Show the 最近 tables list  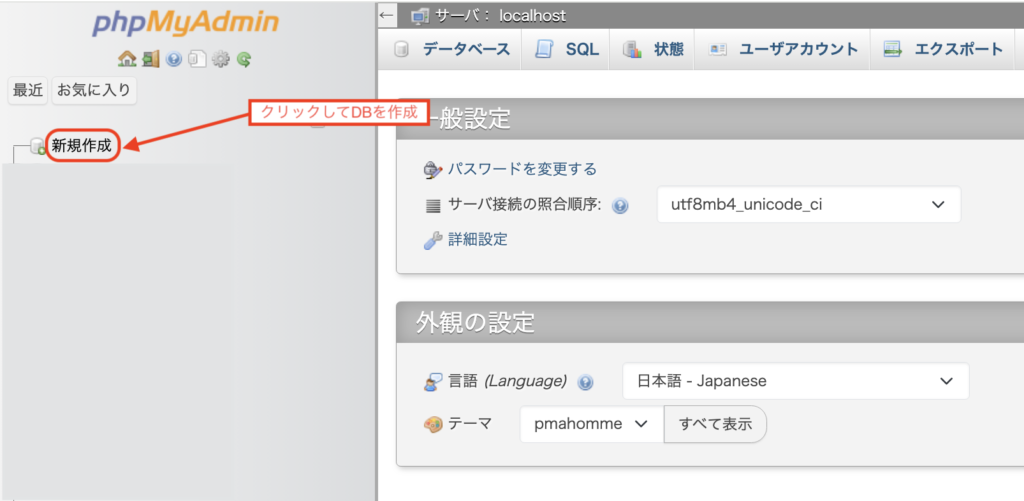(28, 90)
